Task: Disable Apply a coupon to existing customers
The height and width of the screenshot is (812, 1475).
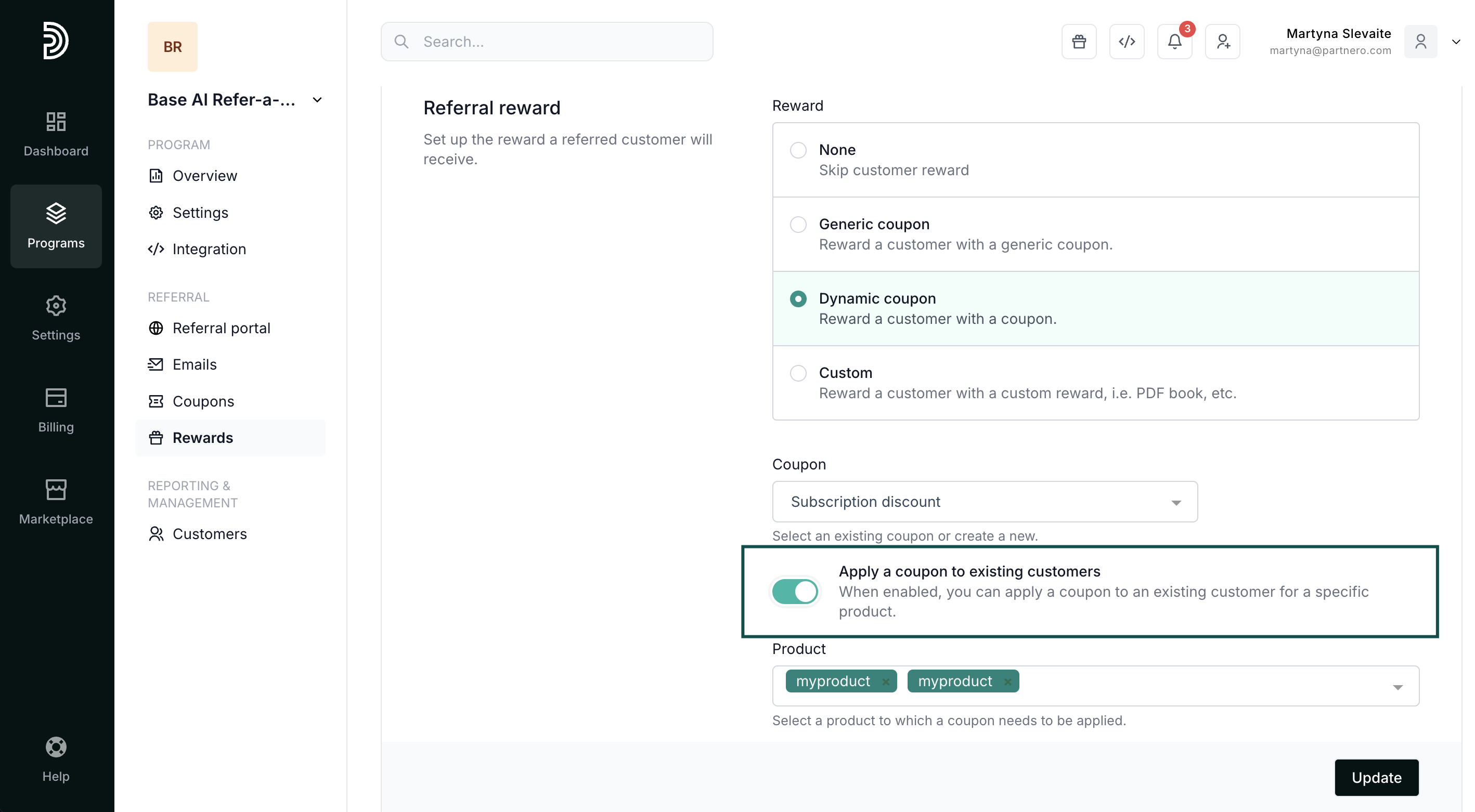Action: tap(794, 591)
